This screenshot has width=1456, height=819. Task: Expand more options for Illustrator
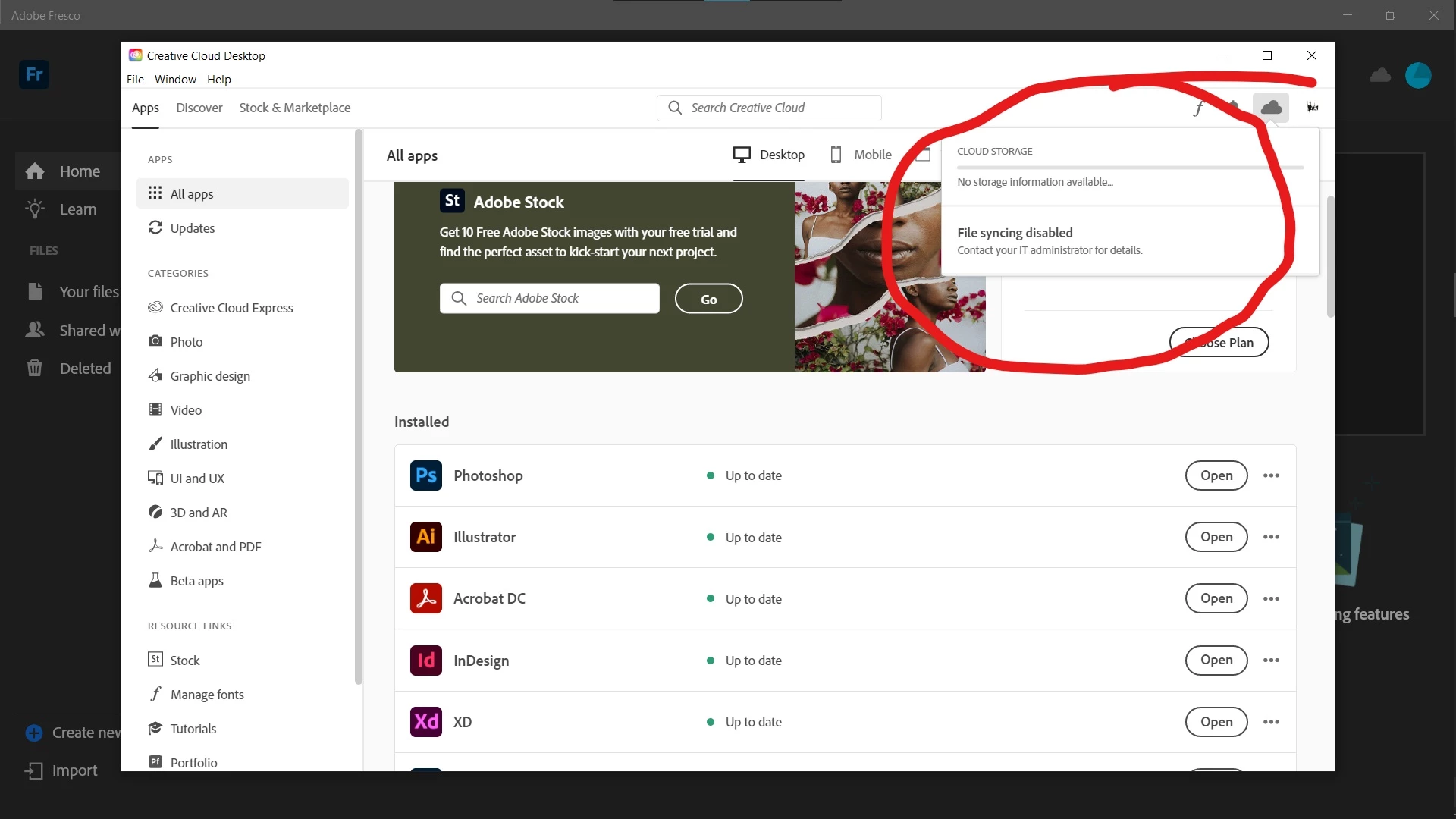1271,537
